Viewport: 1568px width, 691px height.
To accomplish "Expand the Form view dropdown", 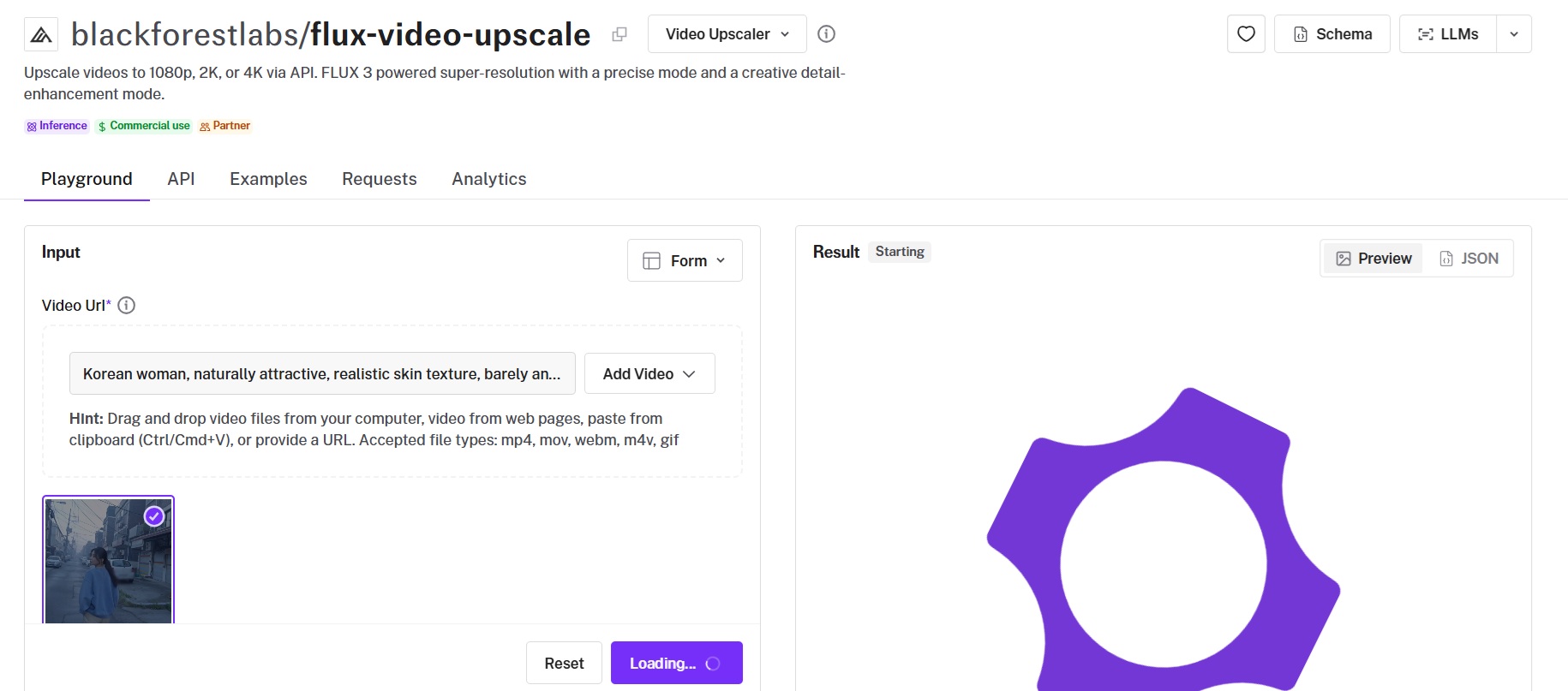I will pos(685,260).
